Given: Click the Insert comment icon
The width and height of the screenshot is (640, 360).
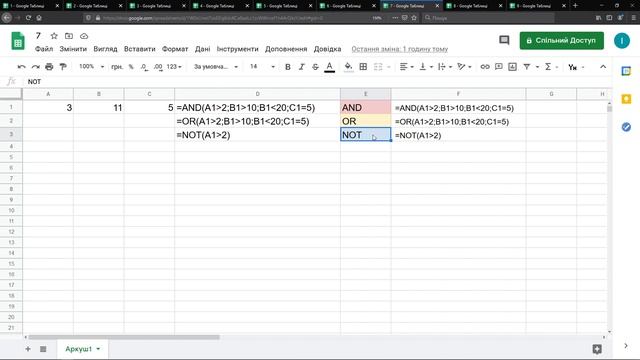Looking at the screenshot, I should pos(498,67).
